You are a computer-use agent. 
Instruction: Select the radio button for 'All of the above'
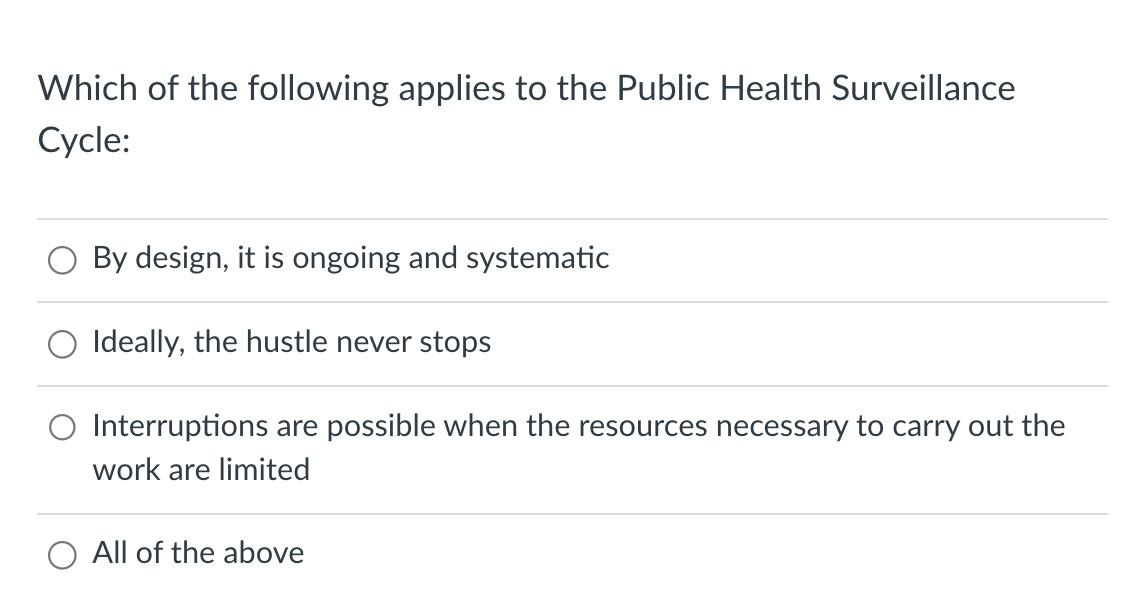62,554
